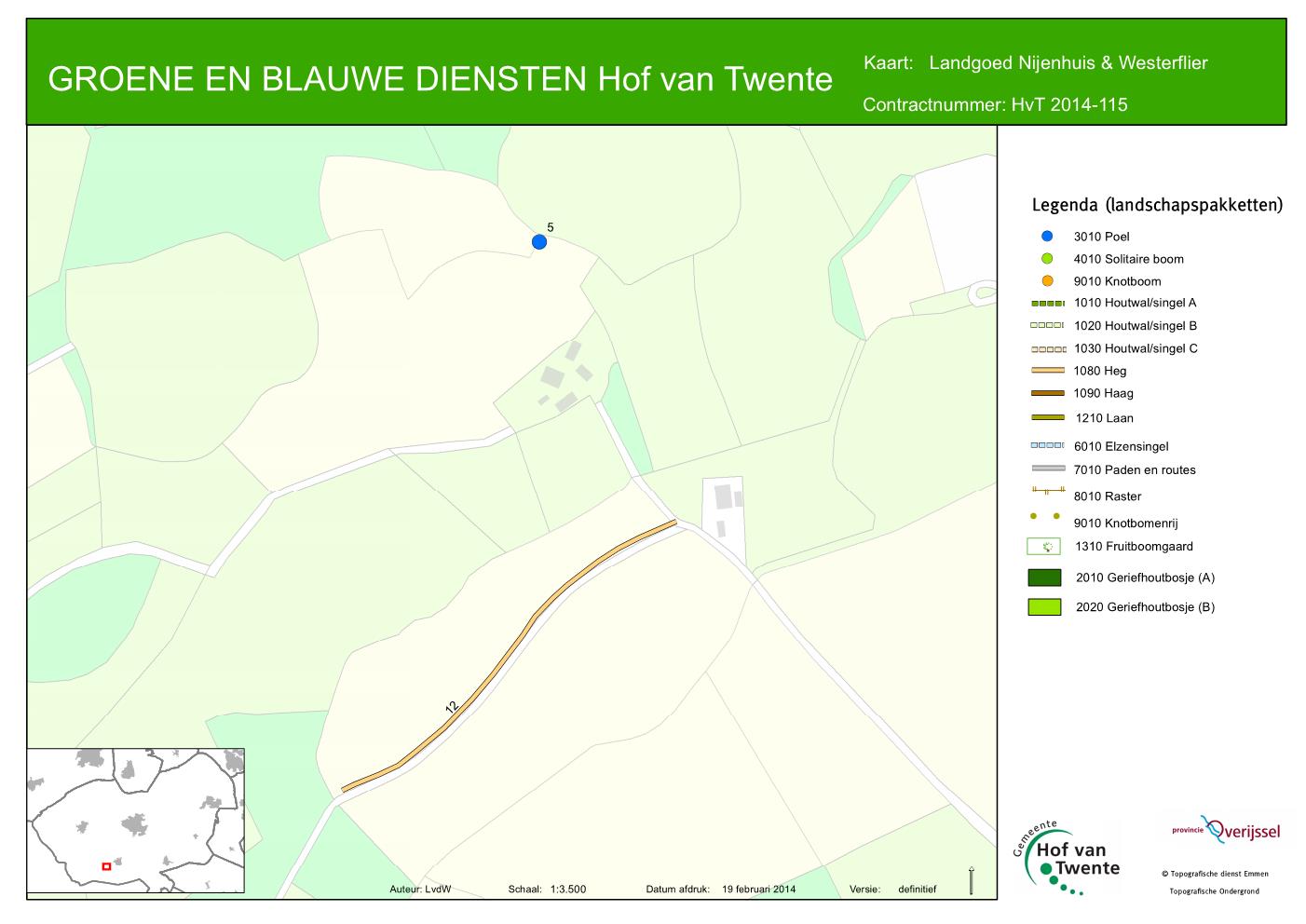Click the 1020 Houtwal/singel B legend symbol
The width and height of the screenshot is (1306, 924).
(x=1047, y=326)
